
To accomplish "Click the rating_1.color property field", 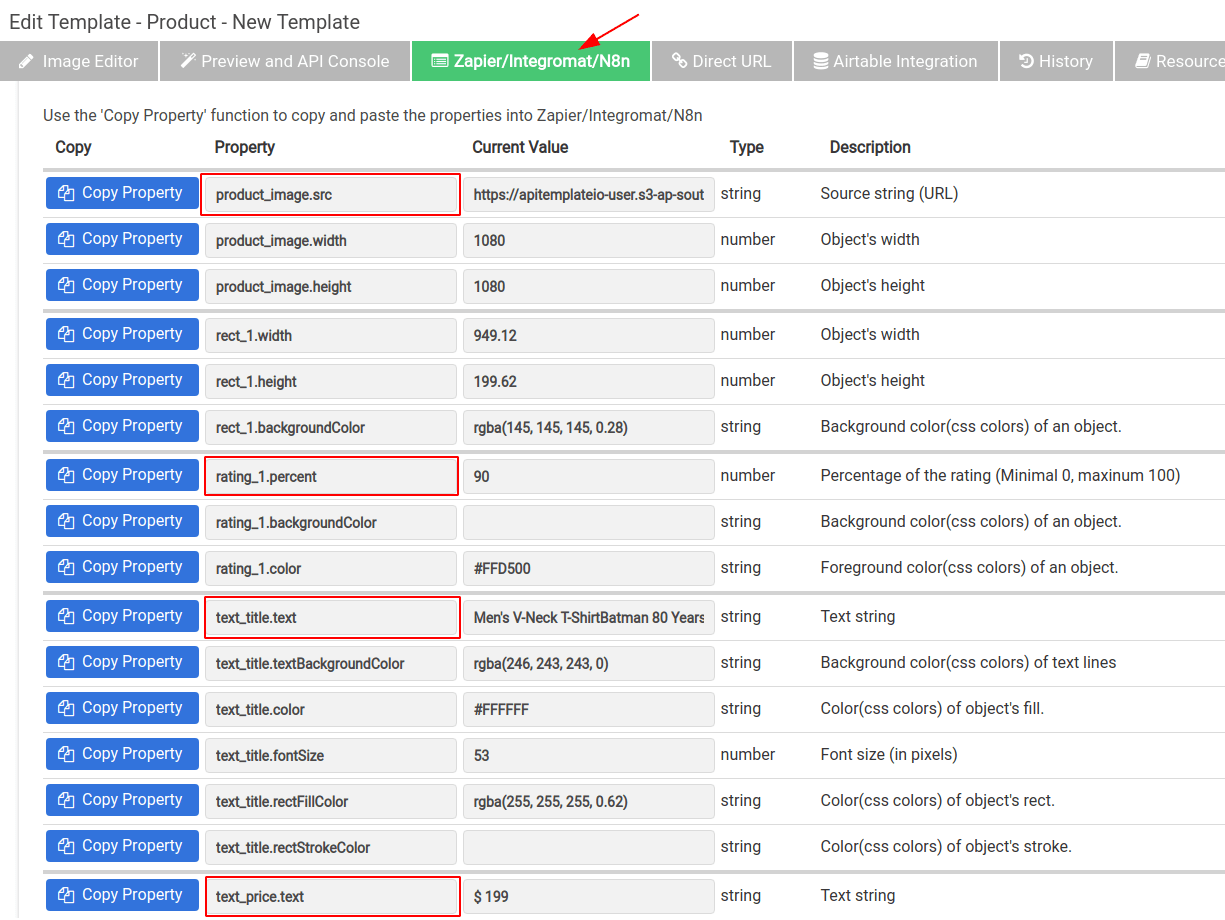I will [x=331, y=569].
